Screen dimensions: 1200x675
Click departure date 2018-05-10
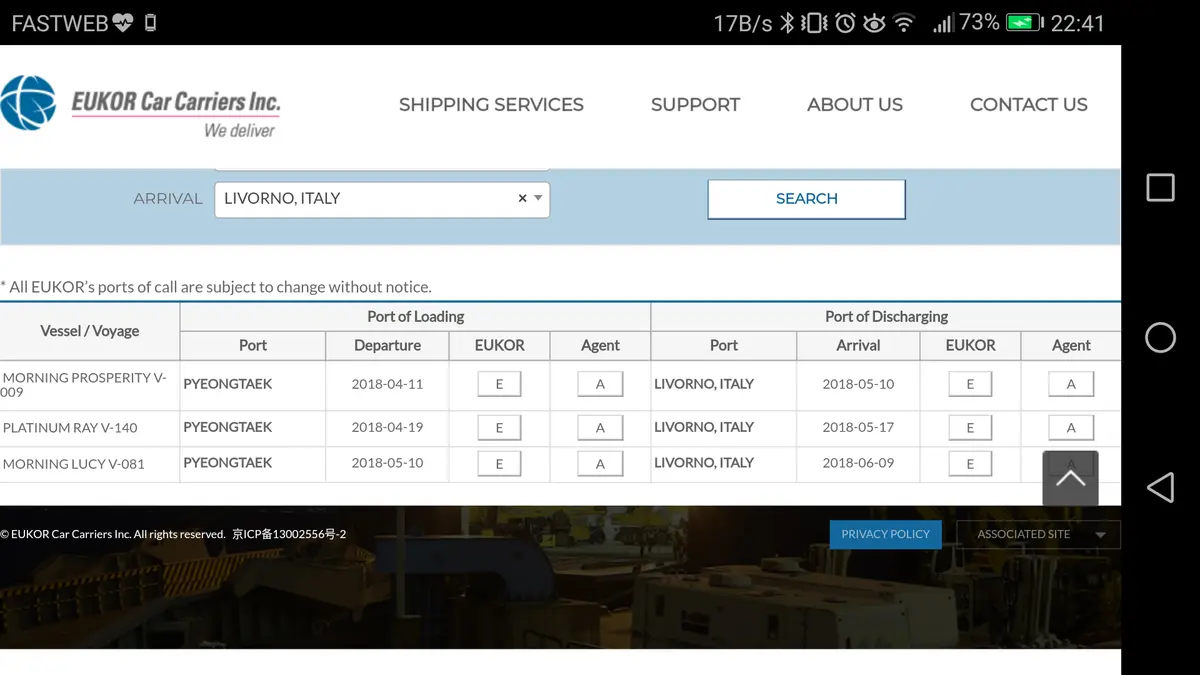[x=387, y=463]
